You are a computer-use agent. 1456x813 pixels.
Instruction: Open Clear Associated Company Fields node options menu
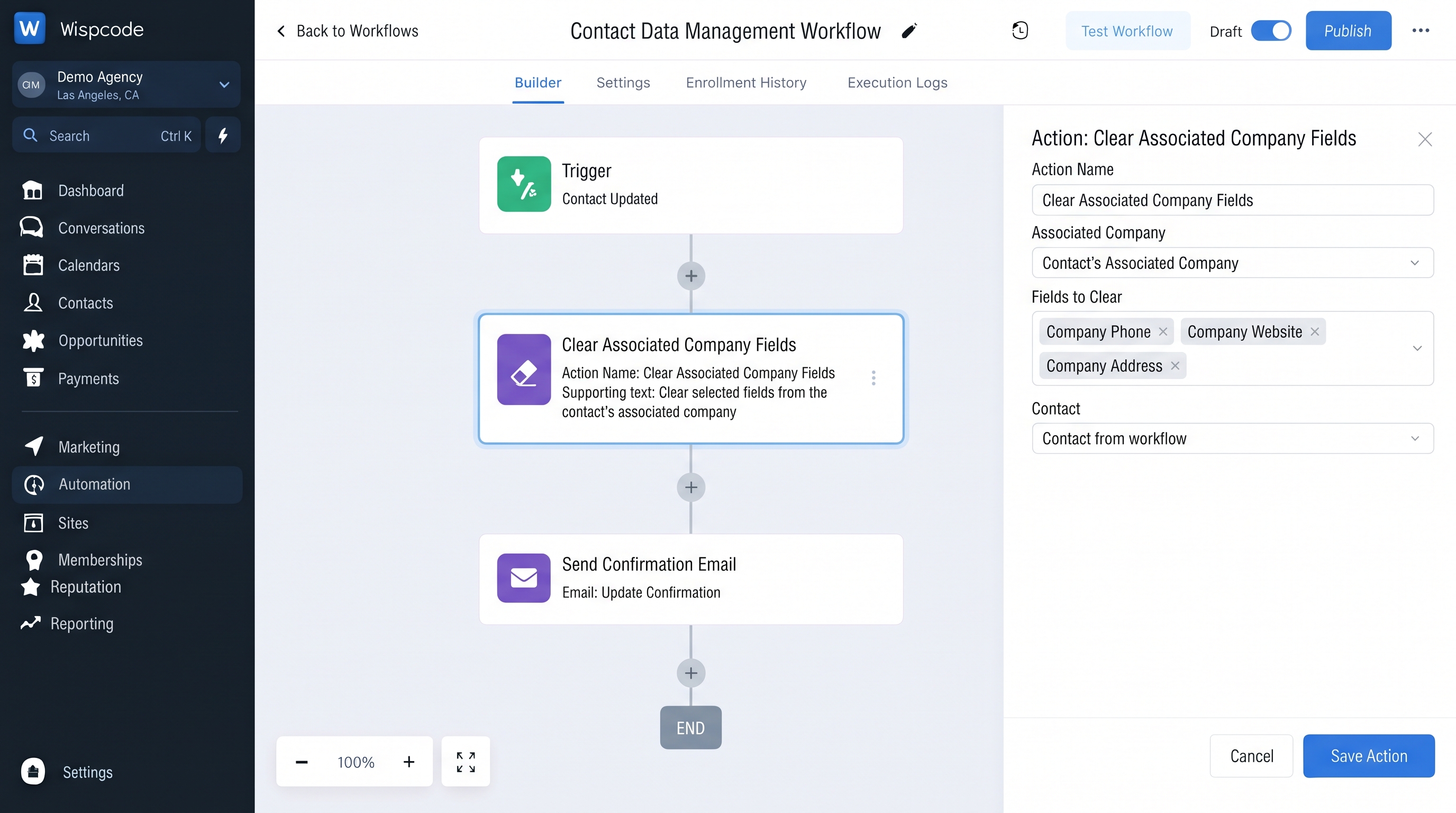[873, 378]
